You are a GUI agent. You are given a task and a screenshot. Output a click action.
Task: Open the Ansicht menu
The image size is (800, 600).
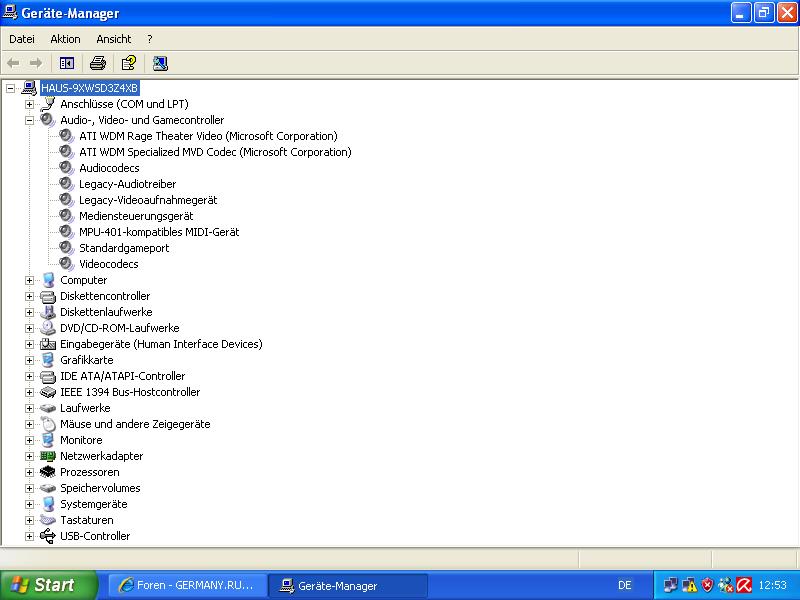point(114,39)
